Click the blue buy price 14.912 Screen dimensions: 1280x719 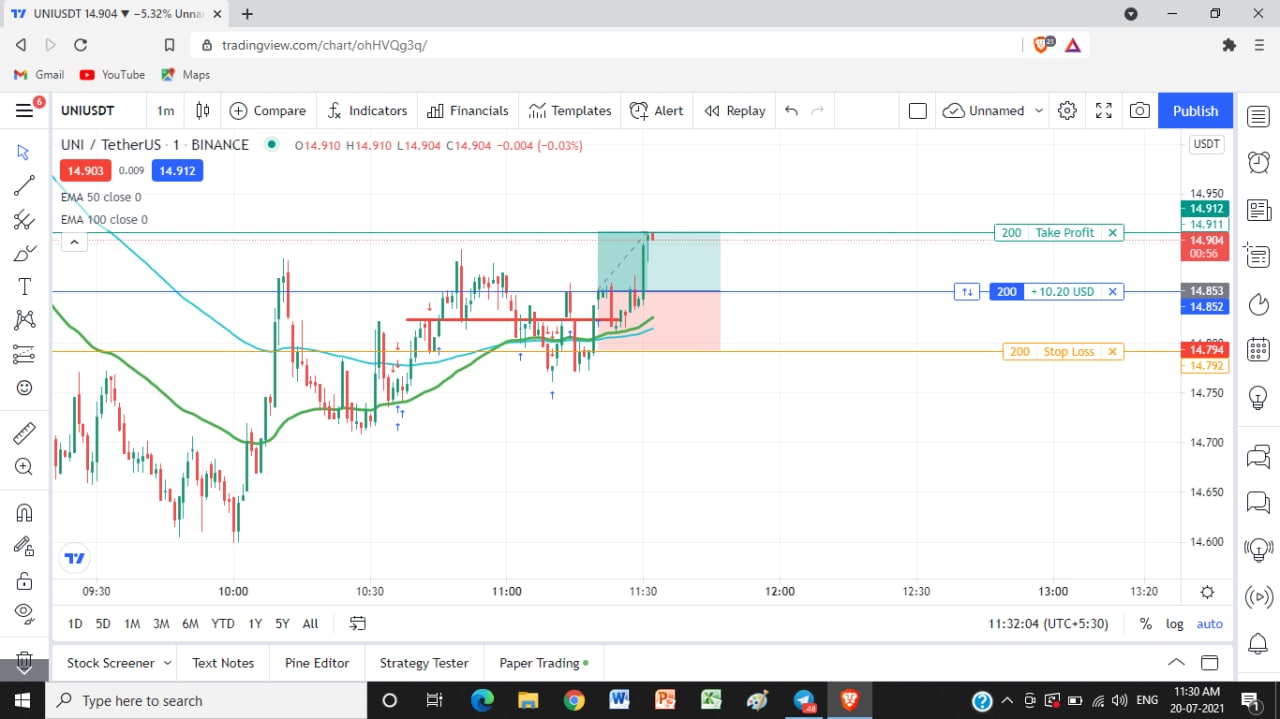(x=178, y=171)
